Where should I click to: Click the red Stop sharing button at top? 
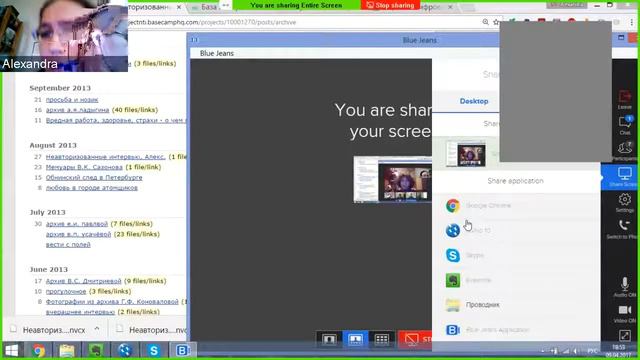[x=390, y=5]
